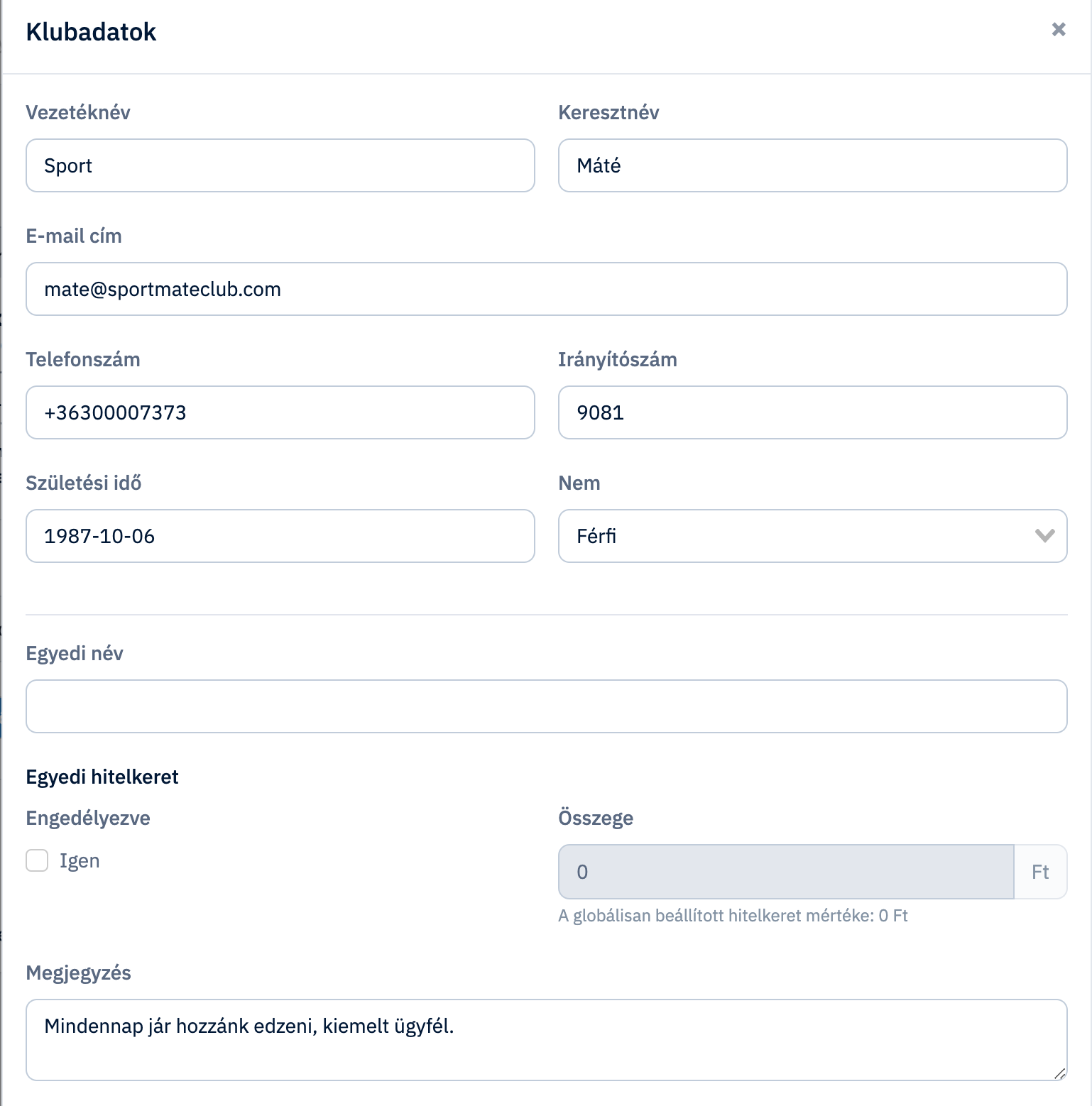Close the Klubadatok dialog with the X

click(x=1059, y=29)
